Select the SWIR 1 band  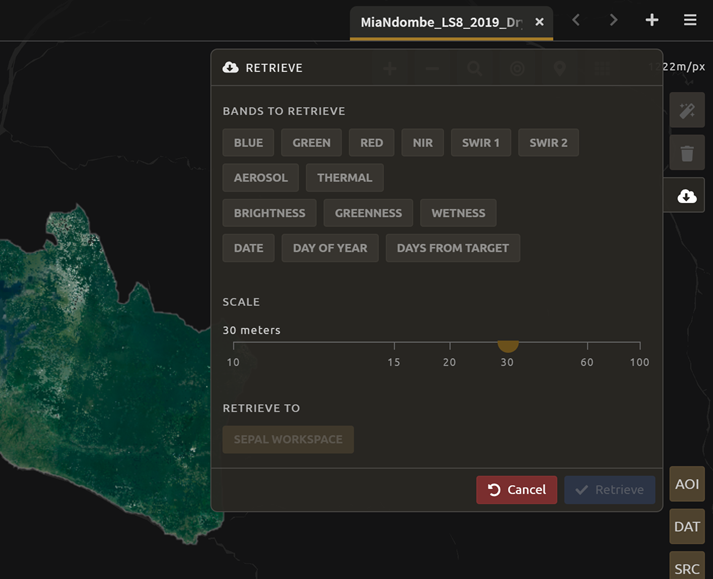[480, 143]
